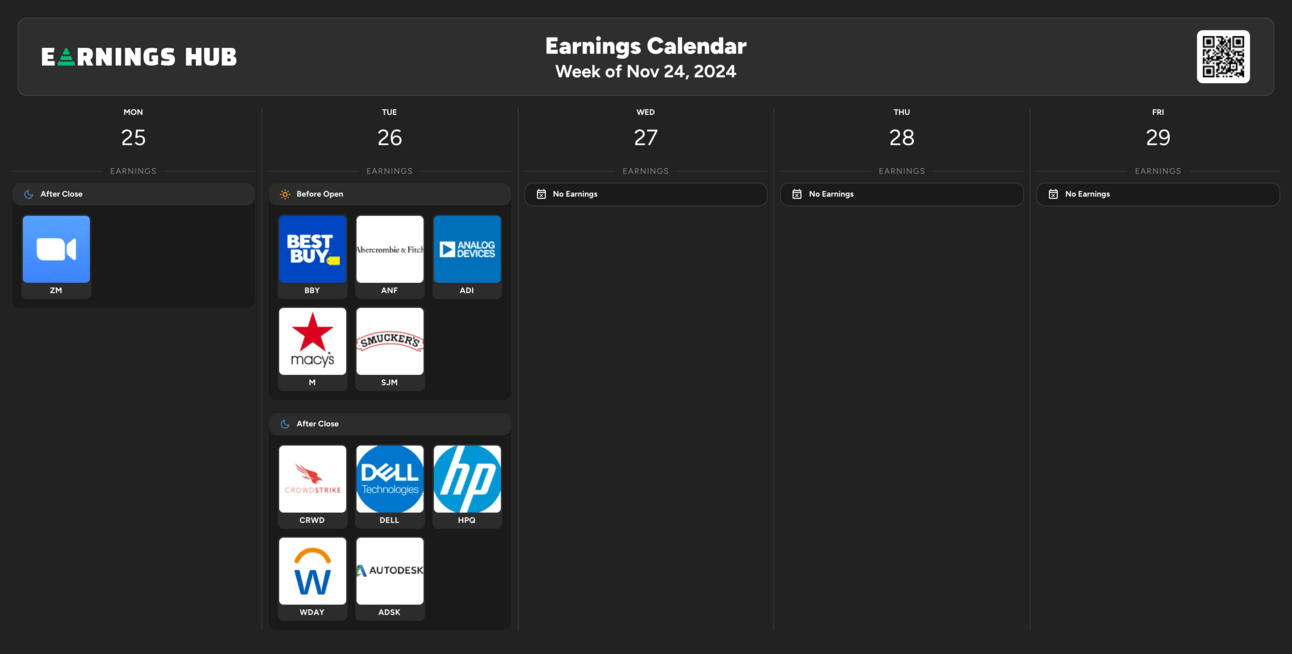Select the Best Buy BBY logo
1292x654 pixels.
(312, 249)
